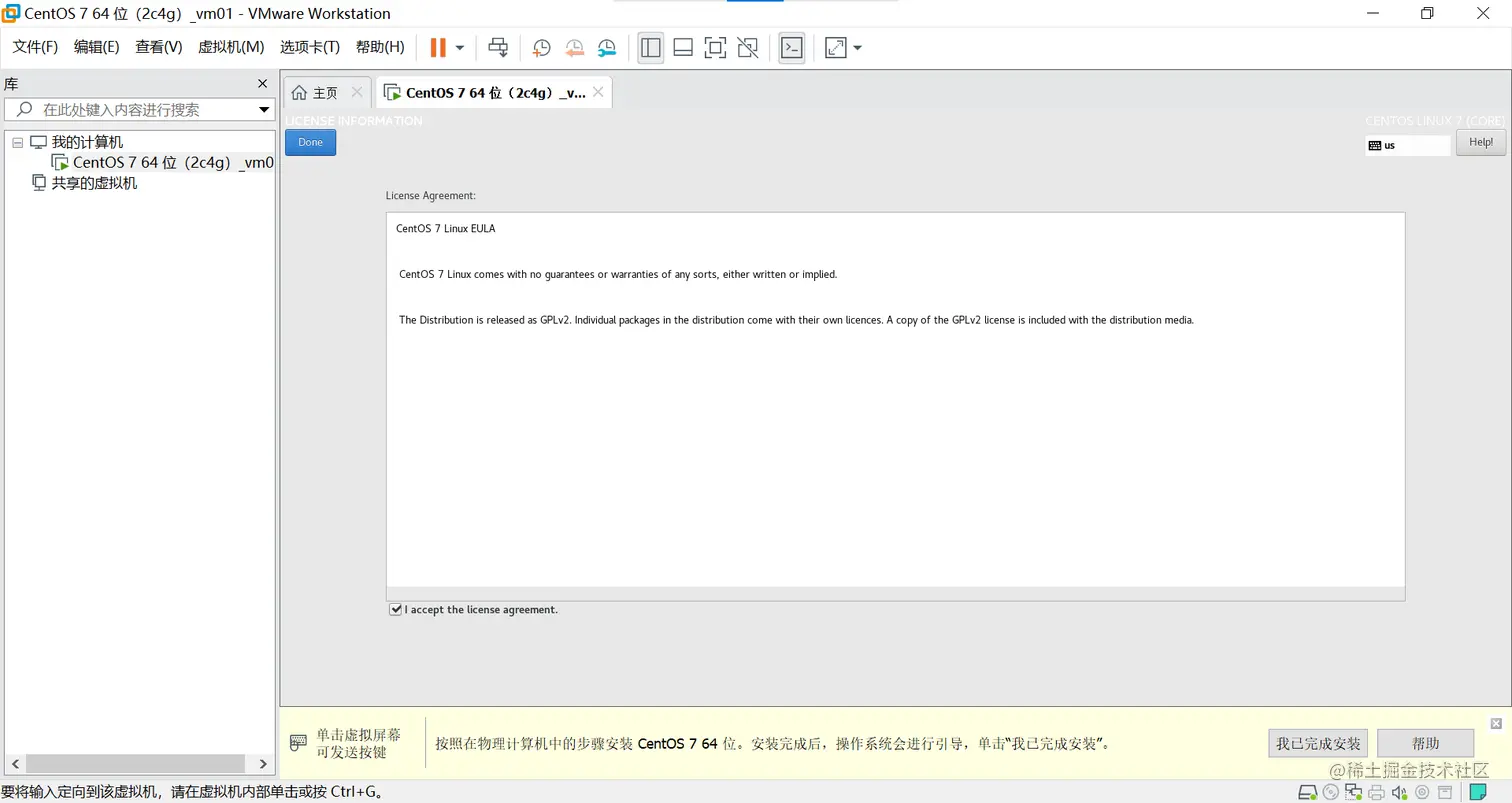The height and width of the screenshot is (803, 1512).
Task: Switch to Unity mode
Action: (747, 47)
